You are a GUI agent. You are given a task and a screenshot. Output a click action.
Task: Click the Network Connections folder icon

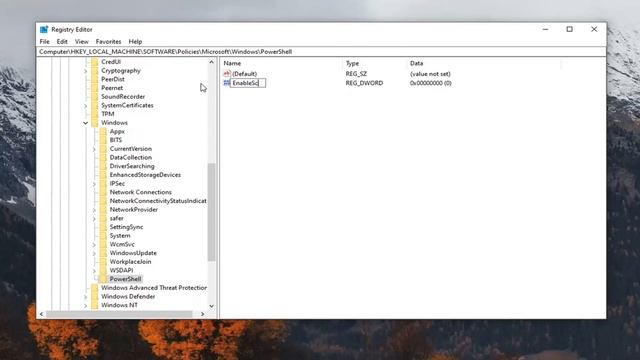click(x=103, y=192)
